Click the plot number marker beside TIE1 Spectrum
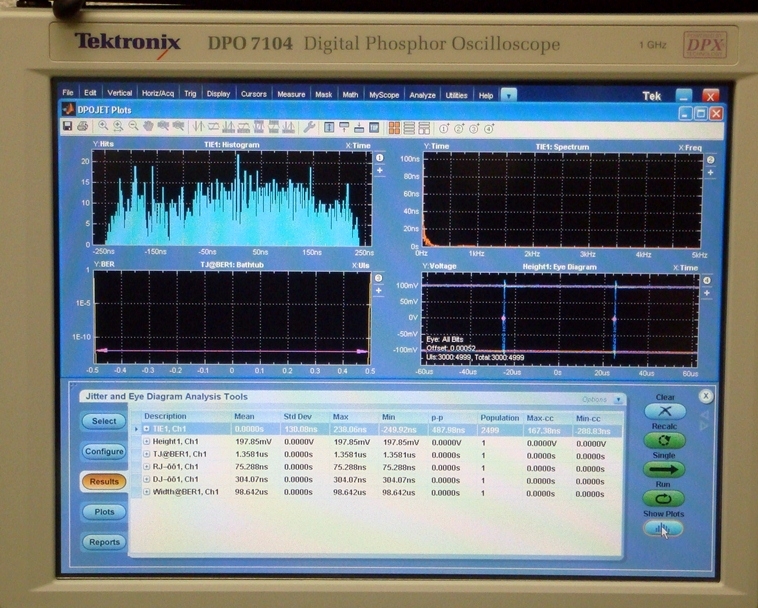 pyautogui.click(x=710, y=160)
